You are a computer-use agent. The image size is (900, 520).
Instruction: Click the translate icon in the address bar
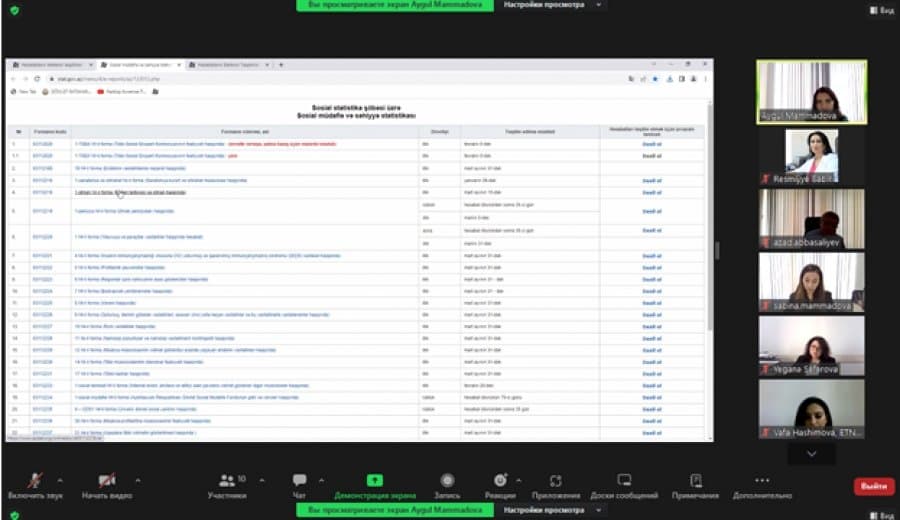[631, 79]
